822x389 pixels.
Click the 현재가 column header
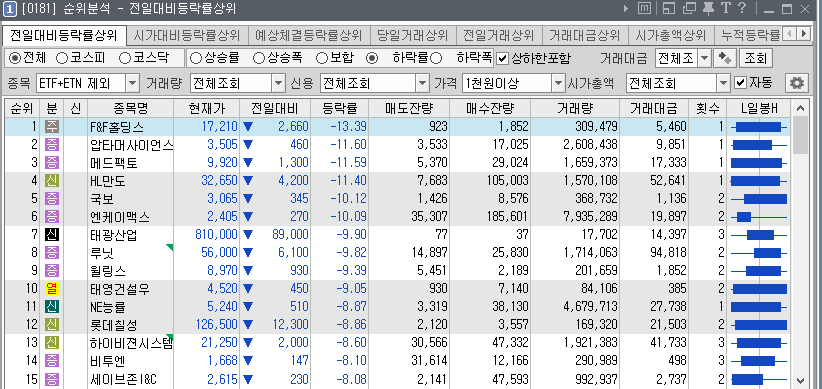[207, 109]
